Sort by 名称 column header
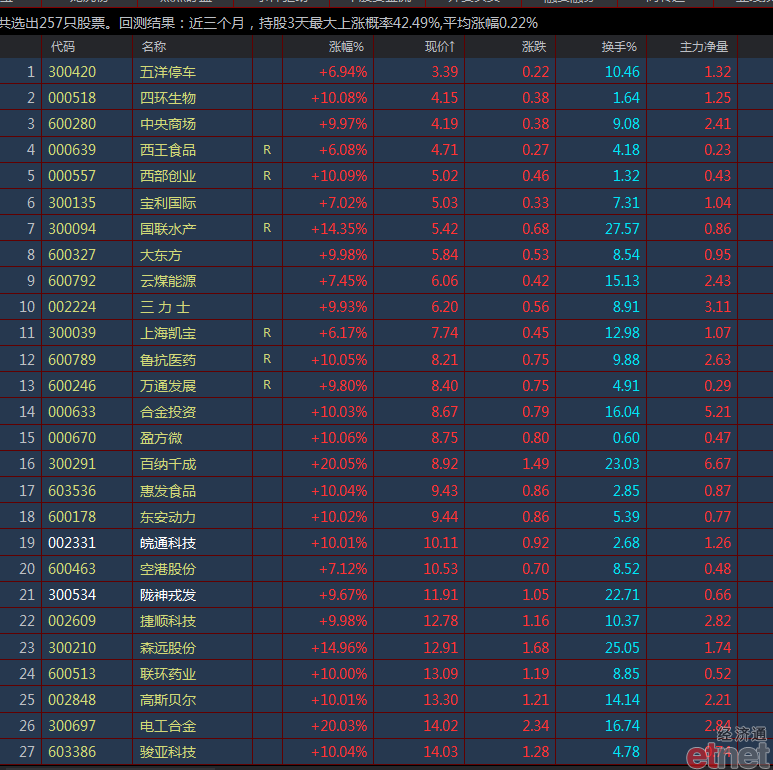 click(x=154, y=47)
